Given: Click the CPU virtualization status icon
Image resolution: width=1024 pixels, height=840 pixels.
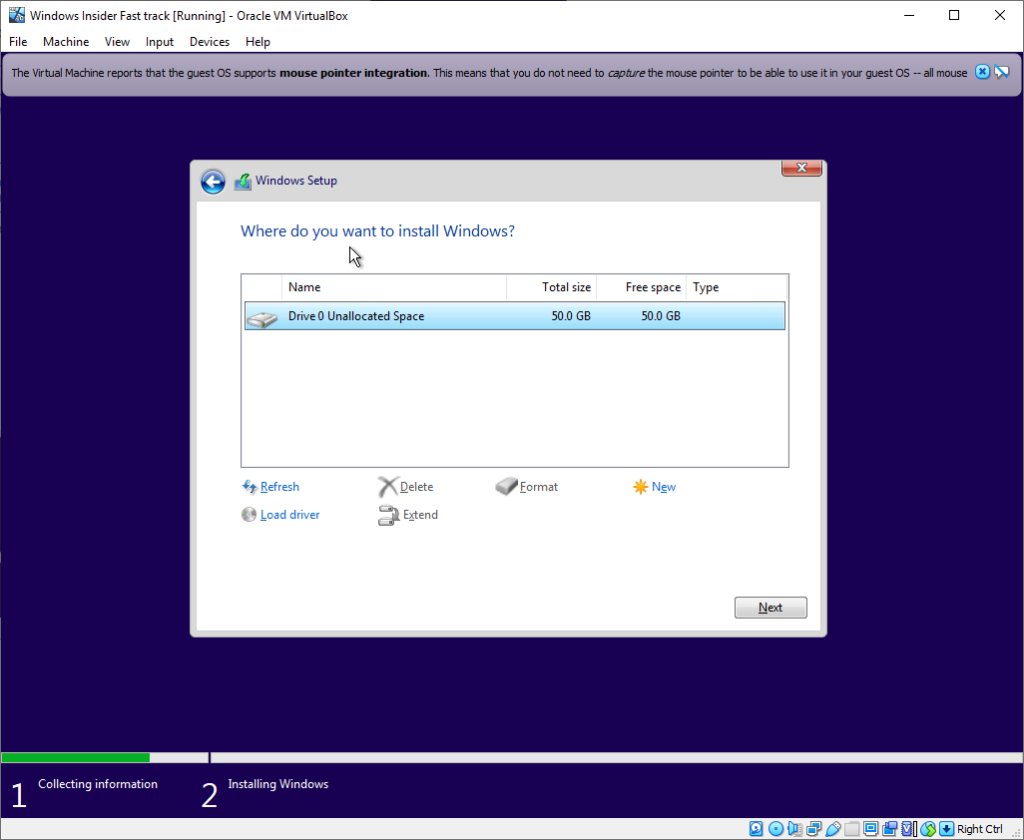Looking at the screenshot, I should click(908, 829).
